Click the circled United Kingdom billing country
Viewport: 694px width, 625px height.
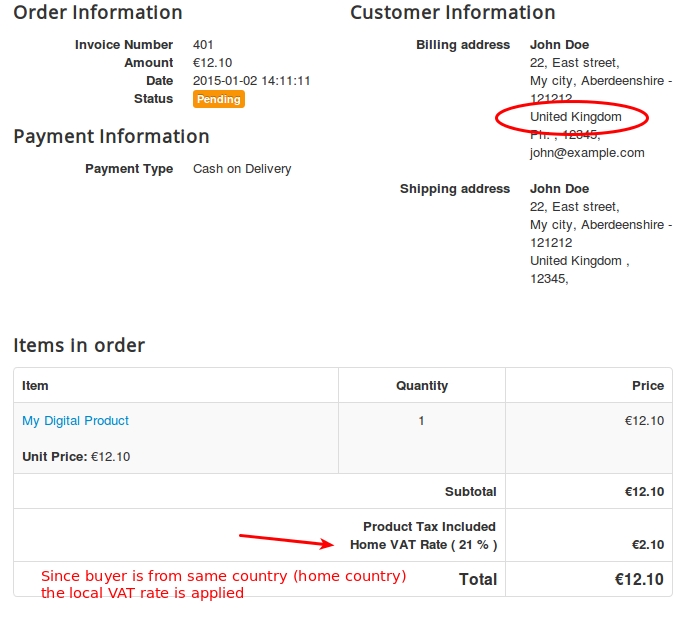click(x=575, y=117)
